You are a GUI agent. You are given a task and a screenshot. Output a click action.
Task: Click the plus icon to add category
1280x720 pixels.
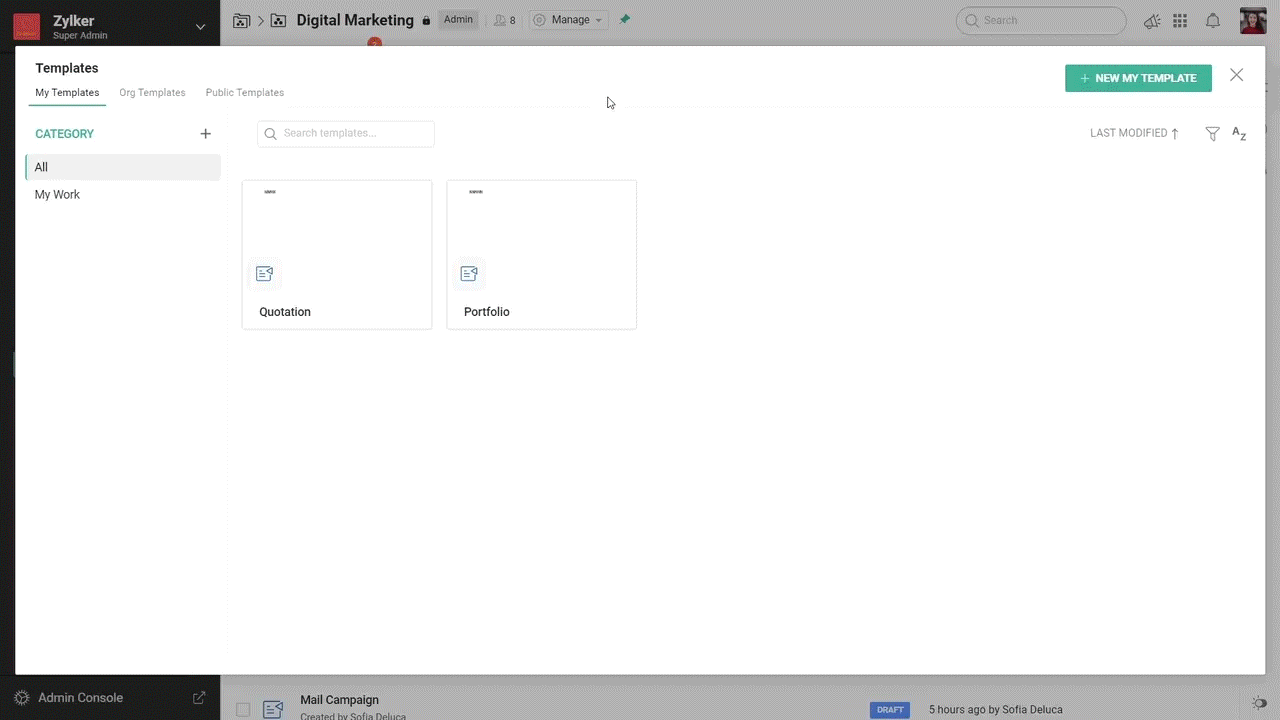point(205,134)
